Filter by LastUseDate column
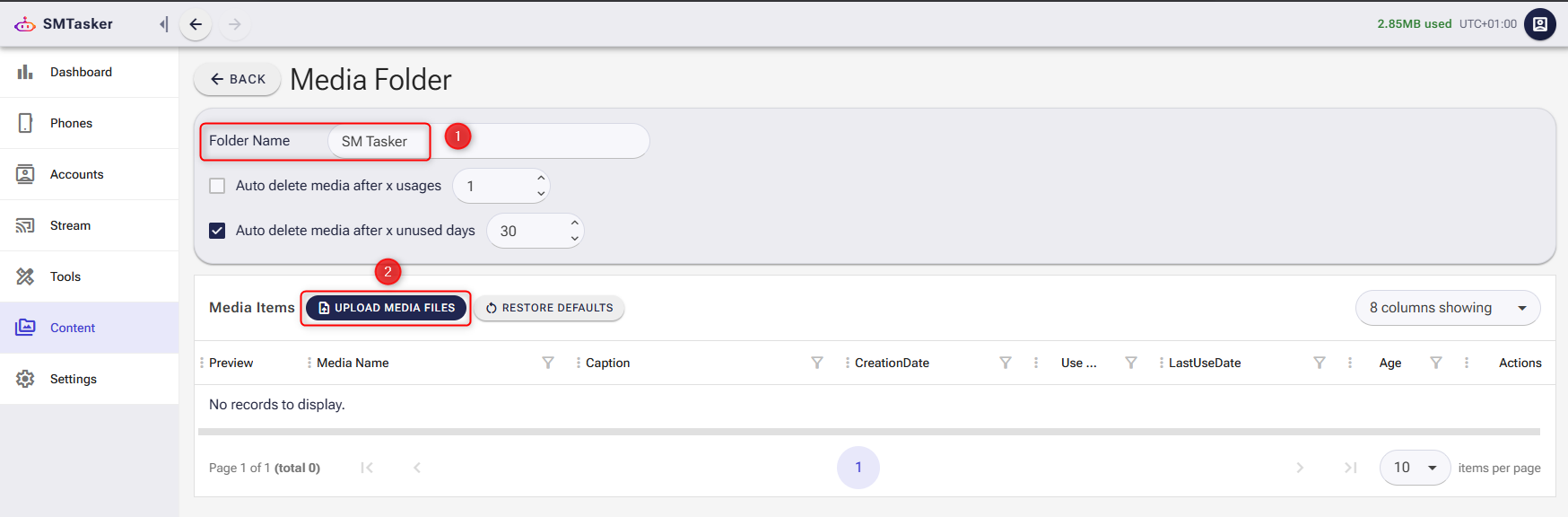Screen dimensions: 1568x517 (1319, 363)
